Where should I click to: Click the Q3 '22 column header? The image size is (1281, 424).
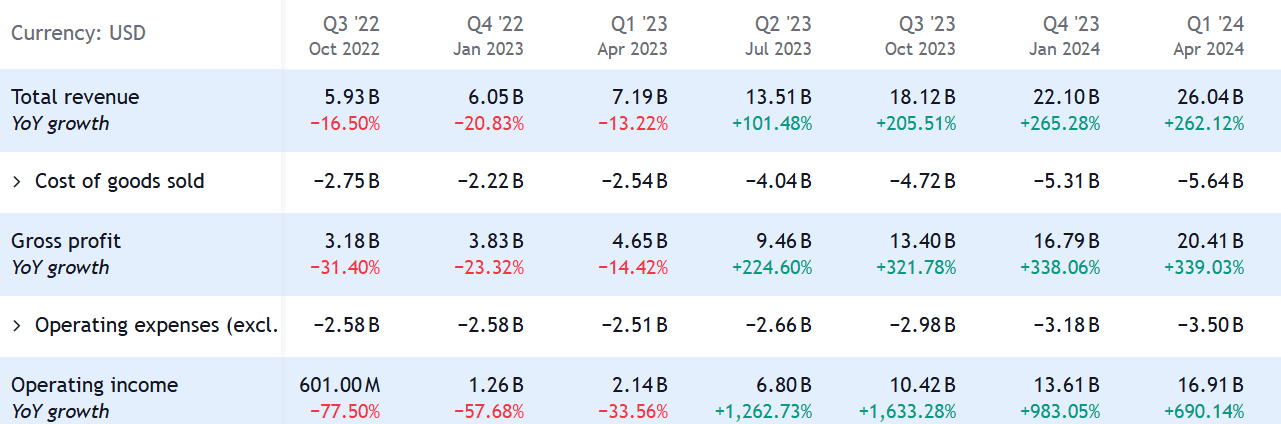(350, 35)
